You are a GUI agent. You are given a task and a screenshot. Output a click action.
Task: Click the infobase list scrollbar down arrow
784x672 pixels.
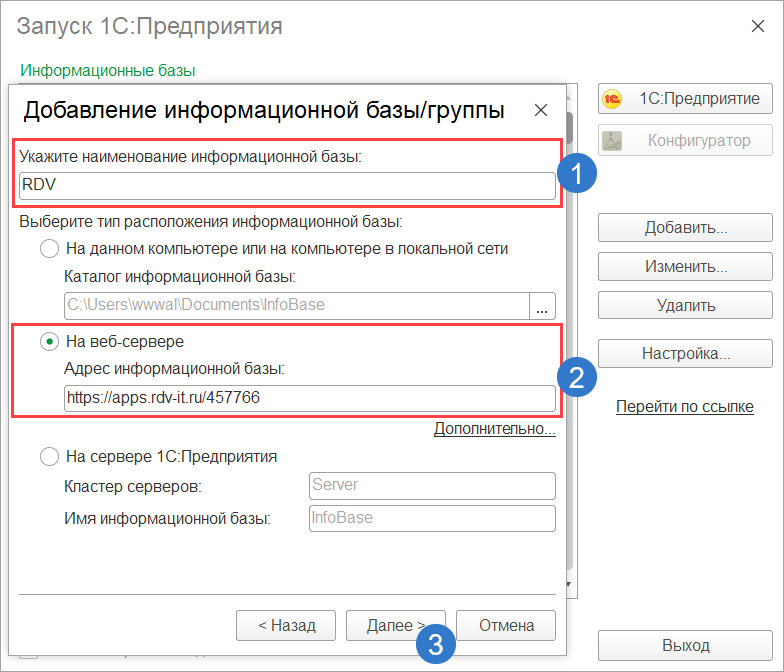point(570,584)
